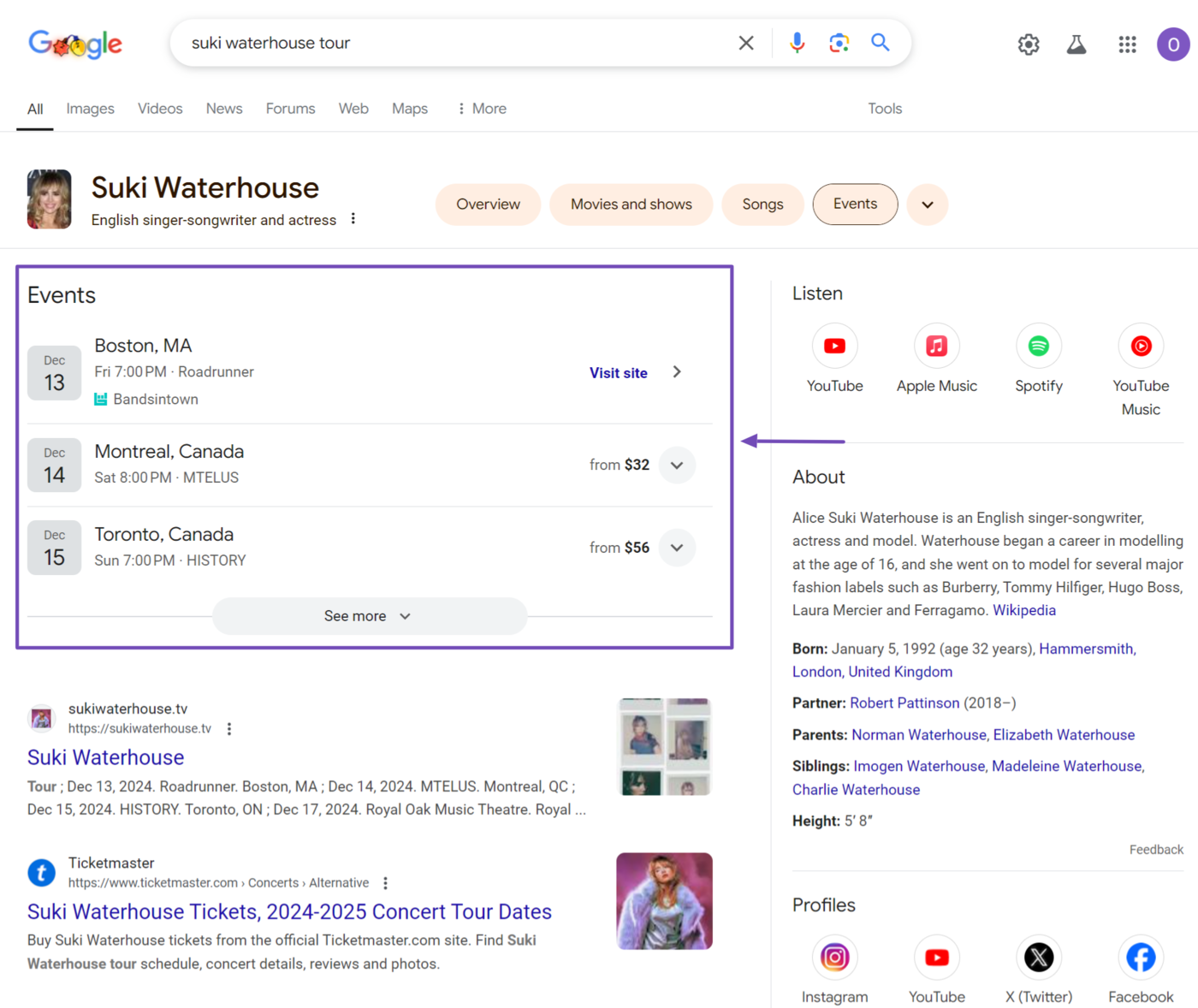
Task: Click the sukiwaterhouse.tv favicon
Action: click(41, 719)
